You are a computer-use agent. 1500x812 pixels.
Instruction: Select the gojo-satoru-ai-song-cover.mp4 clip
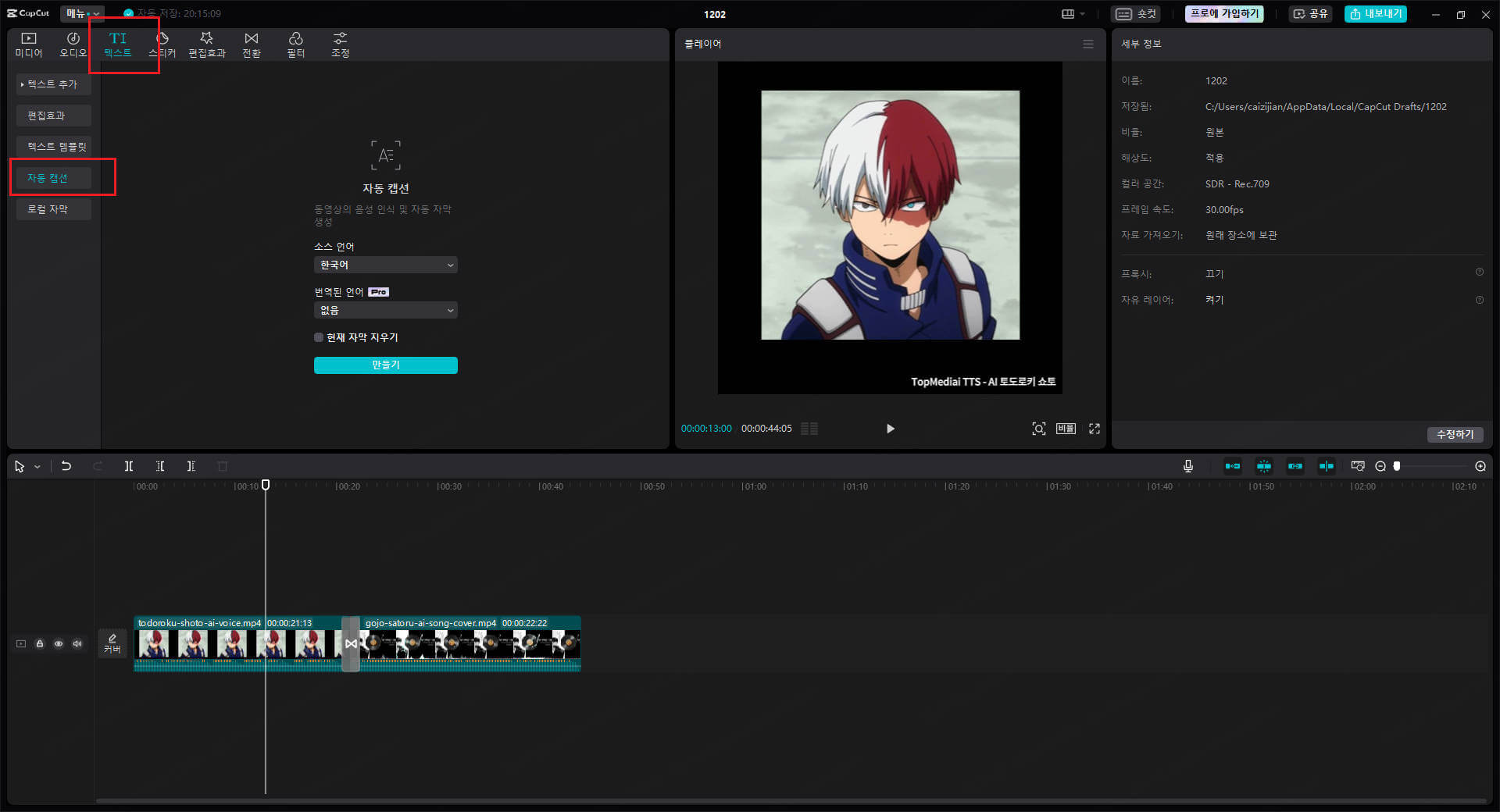click(x=470, y=643)
